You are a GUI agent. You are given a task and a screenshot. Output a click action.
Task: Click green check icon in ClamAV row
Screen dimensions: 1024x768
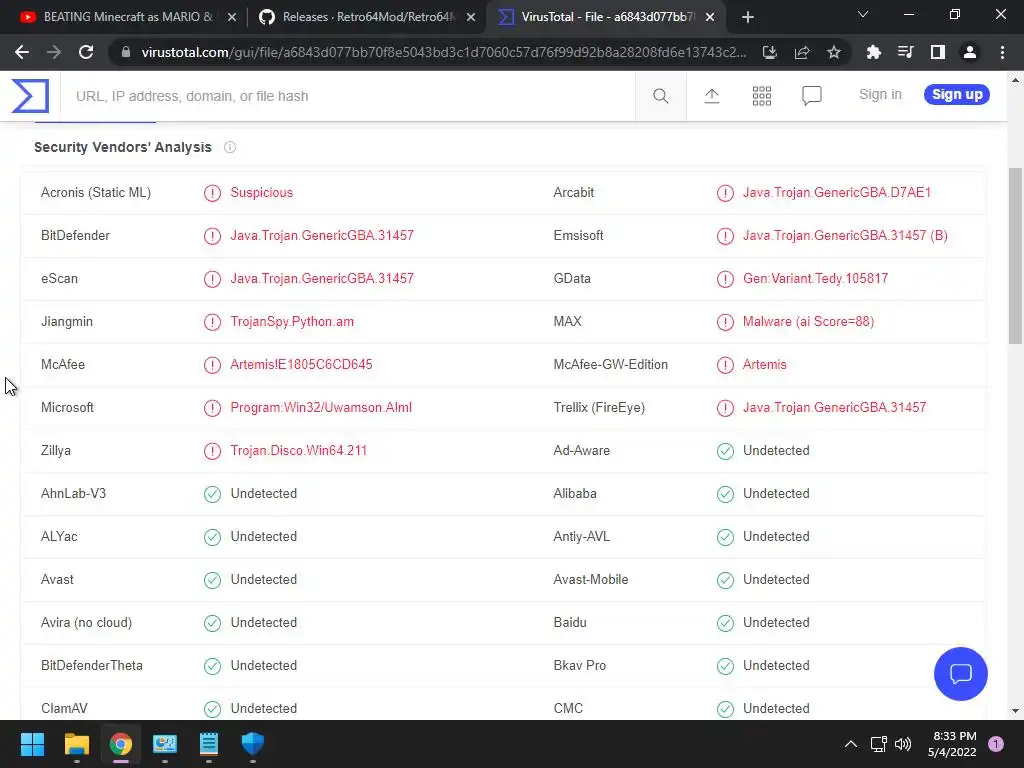[212, 709]
